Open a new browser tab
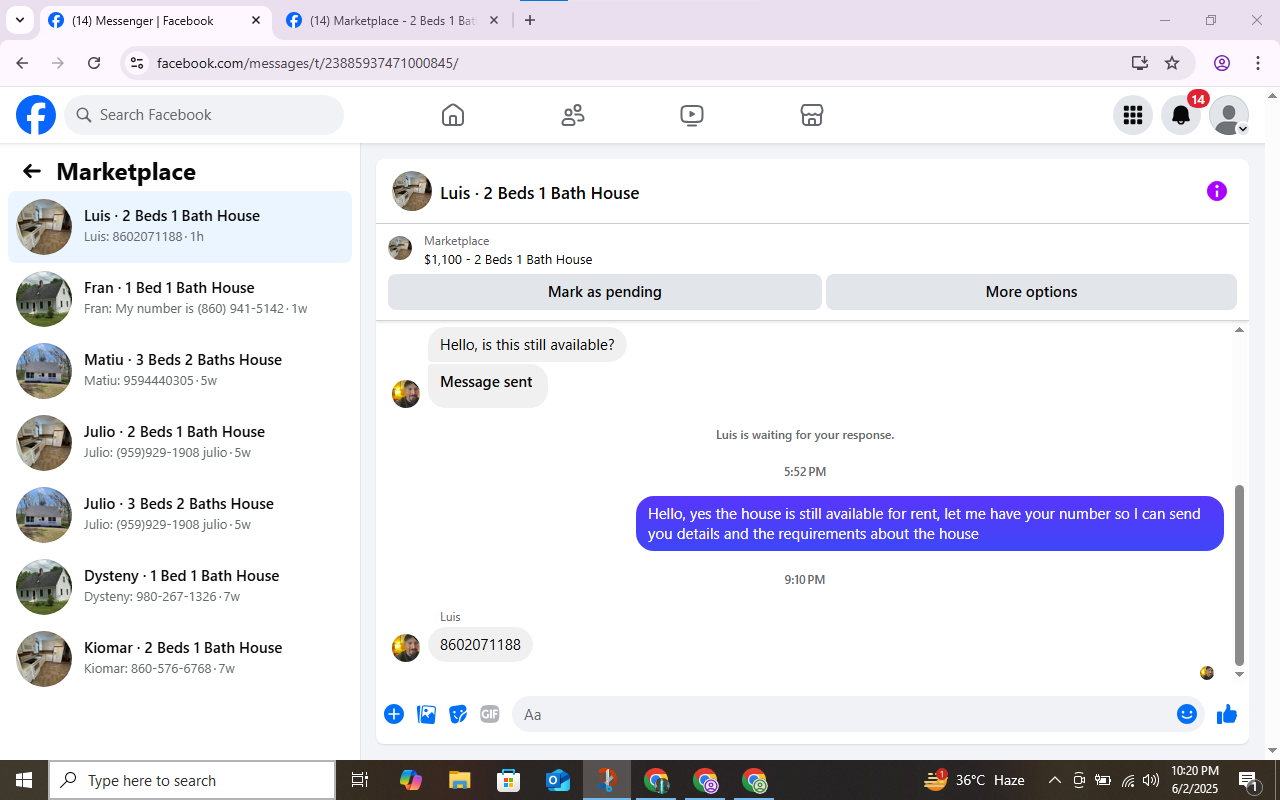The height and width of the screenshot is (800, 1280). pos(530,20)
